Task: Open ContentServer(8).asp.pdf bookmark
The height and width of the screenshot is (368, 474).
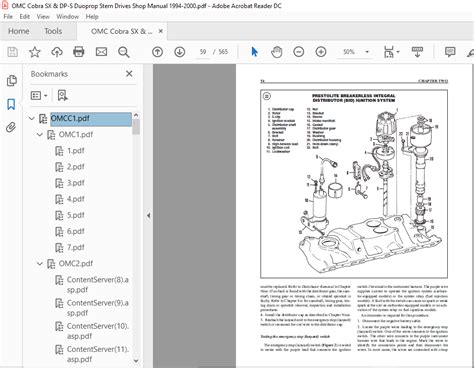Action: (98, 285)
